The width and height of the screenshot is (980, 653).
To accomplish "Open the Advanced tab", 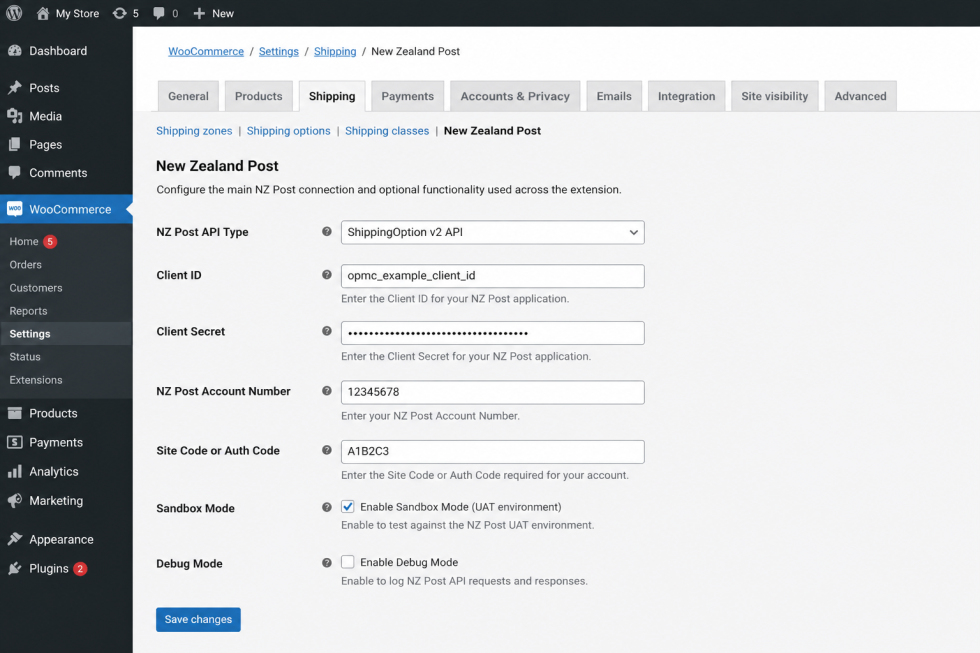I will click(x=860, y=96).
